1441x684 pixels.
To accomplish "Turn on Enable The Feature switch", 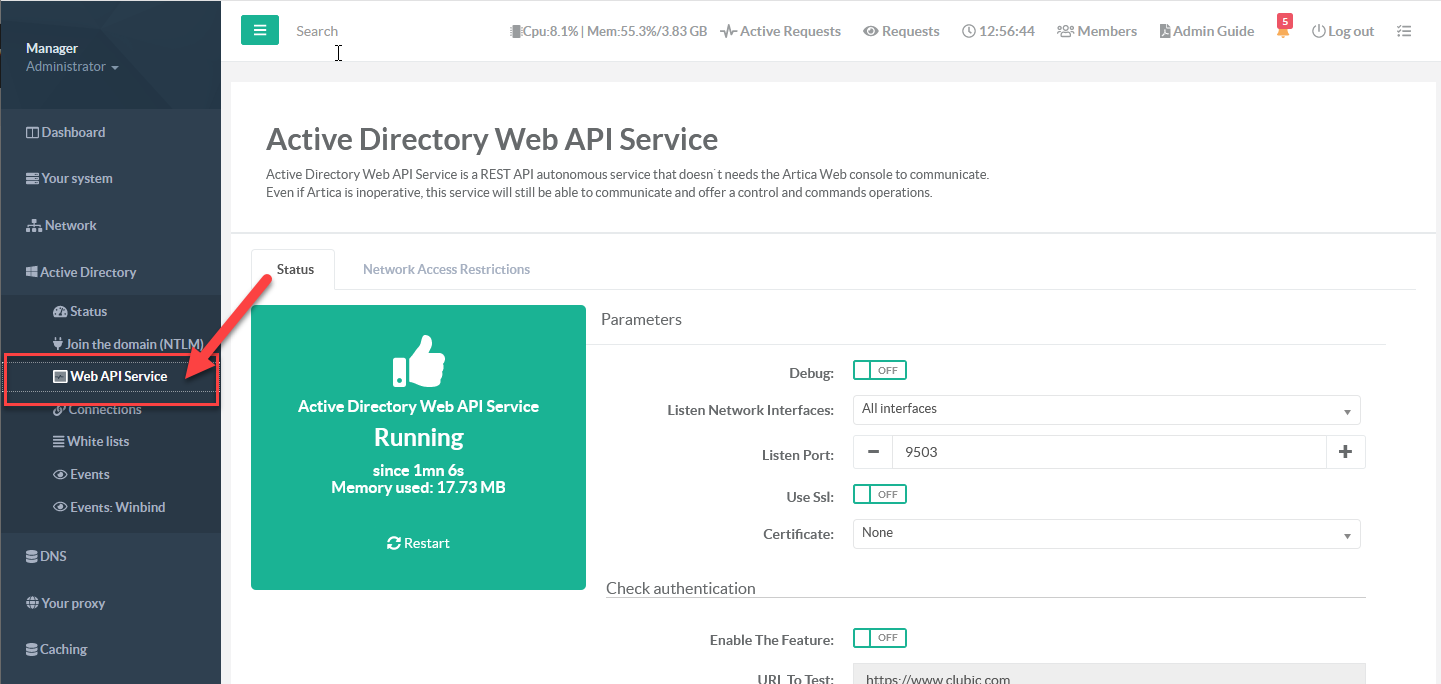I will [x=879, y=638].
